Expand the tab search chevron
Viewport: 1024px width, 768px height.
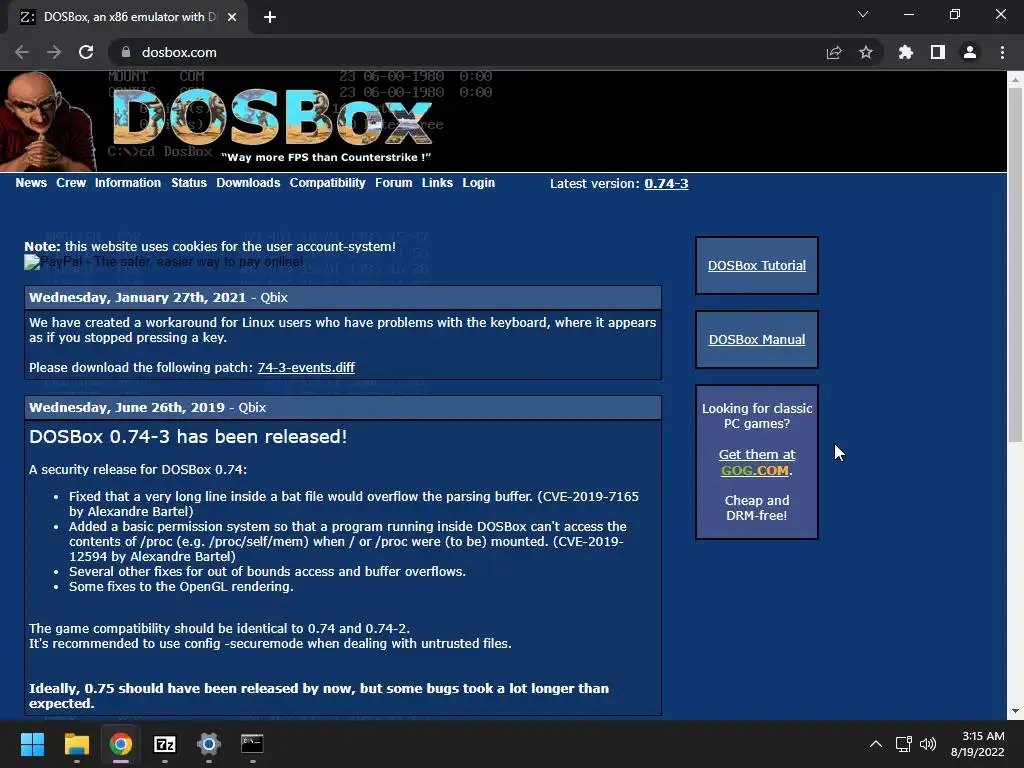point(863,14)
